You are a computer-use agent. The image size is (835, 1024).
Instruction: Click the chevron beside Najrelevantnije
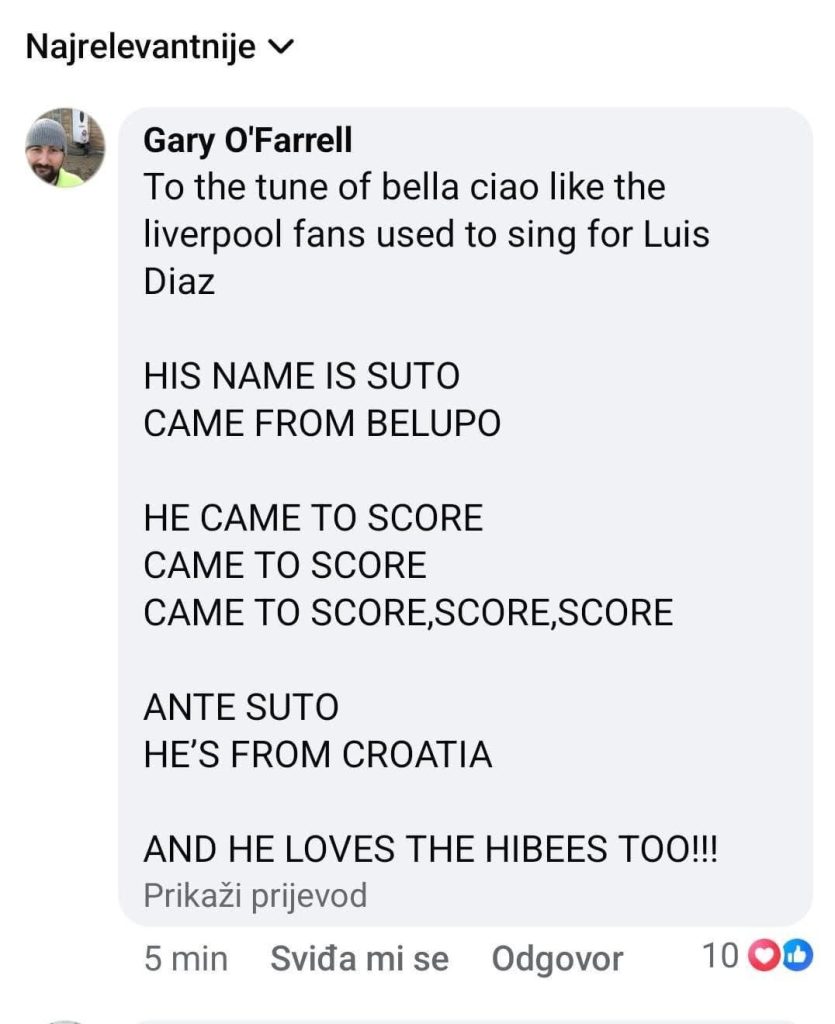283,47
